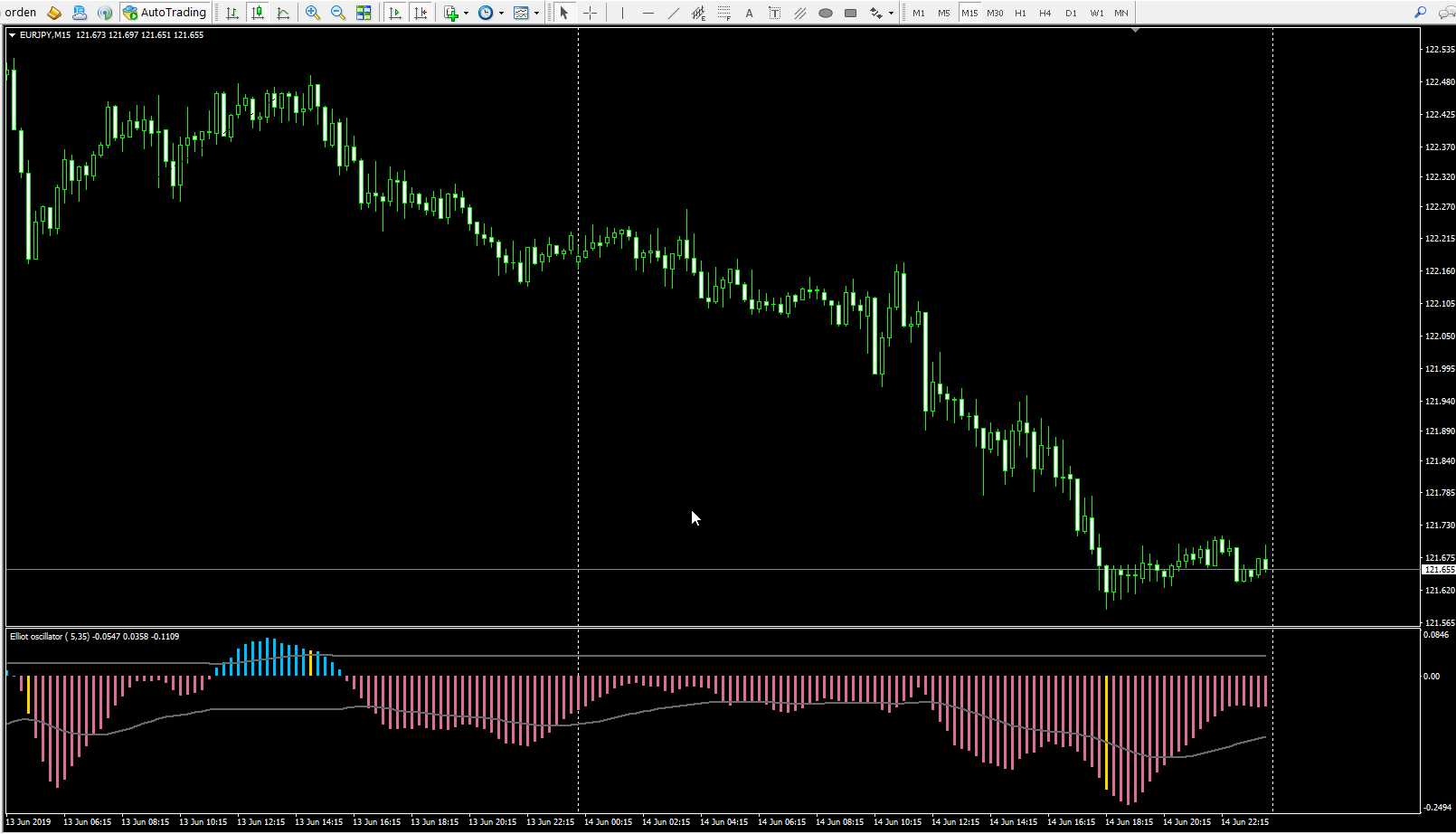Expand the indicators list dropdown arrow
This screenshot has height=834, width=1456.
point(466,13)
